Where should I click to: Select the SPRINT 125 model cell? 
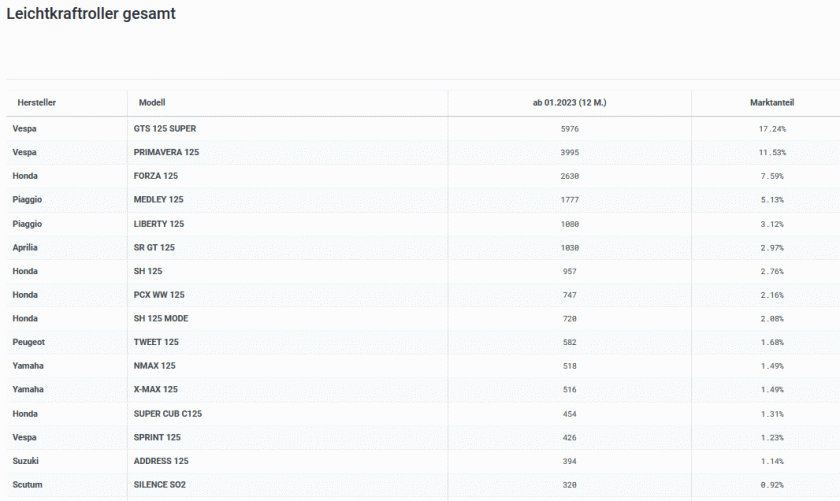point(157,437)
